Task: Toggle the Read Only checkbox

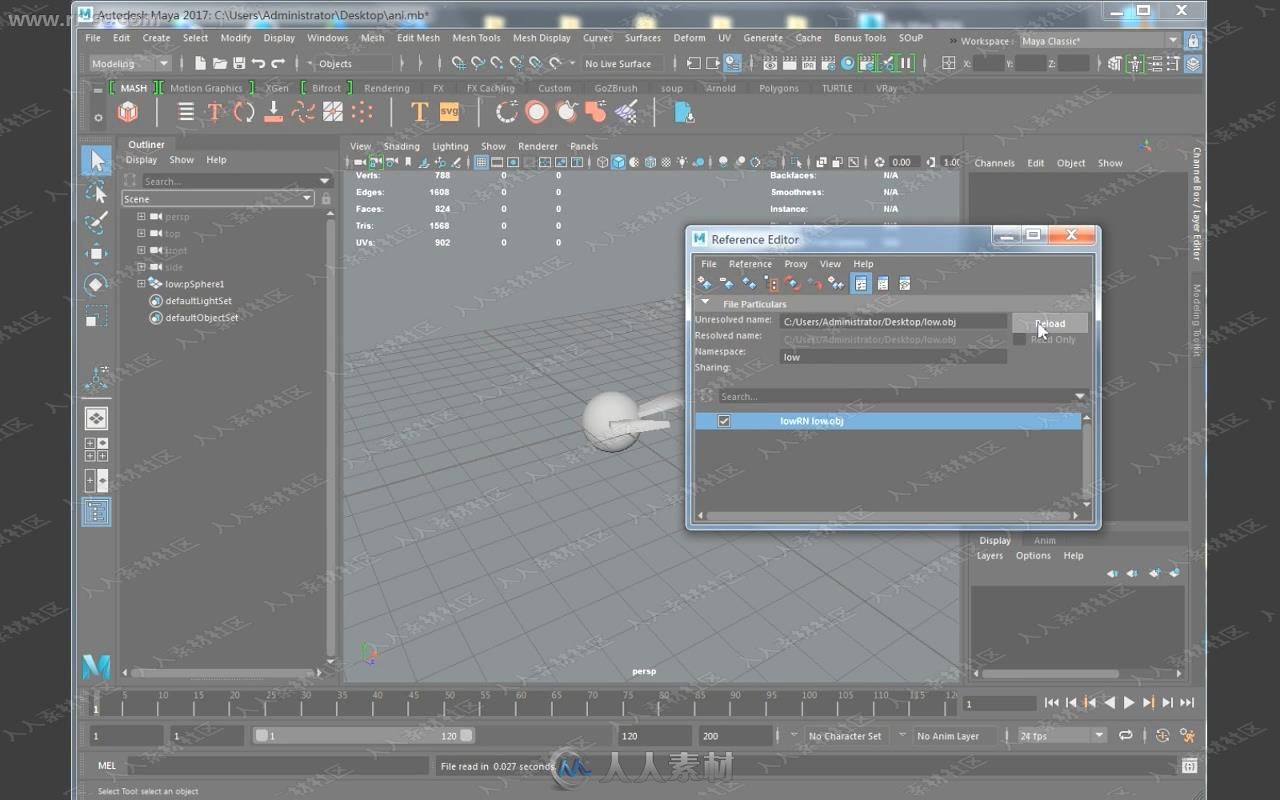Action: pos(1019,340)
